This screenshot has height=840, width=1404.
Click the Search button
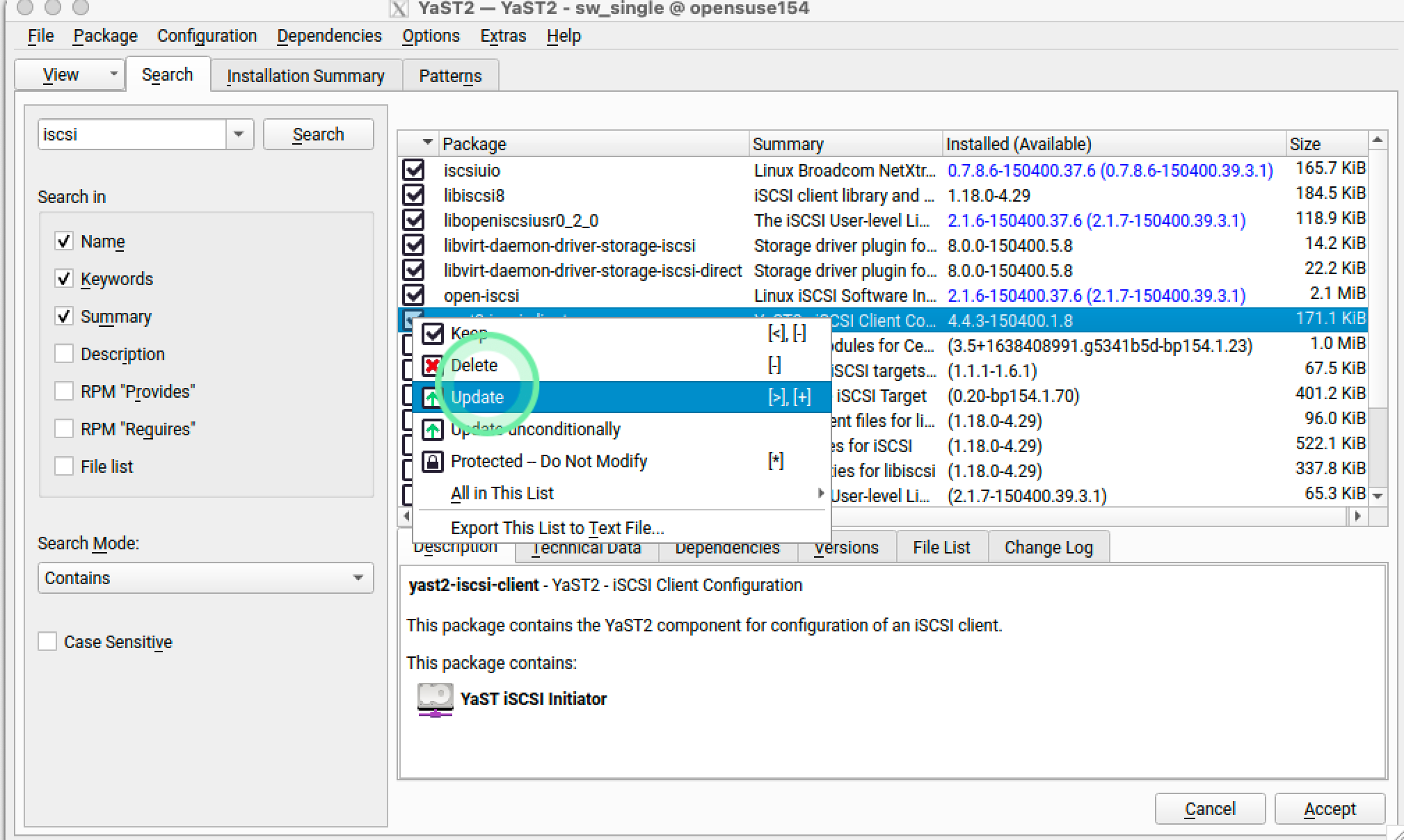point(318,134)
